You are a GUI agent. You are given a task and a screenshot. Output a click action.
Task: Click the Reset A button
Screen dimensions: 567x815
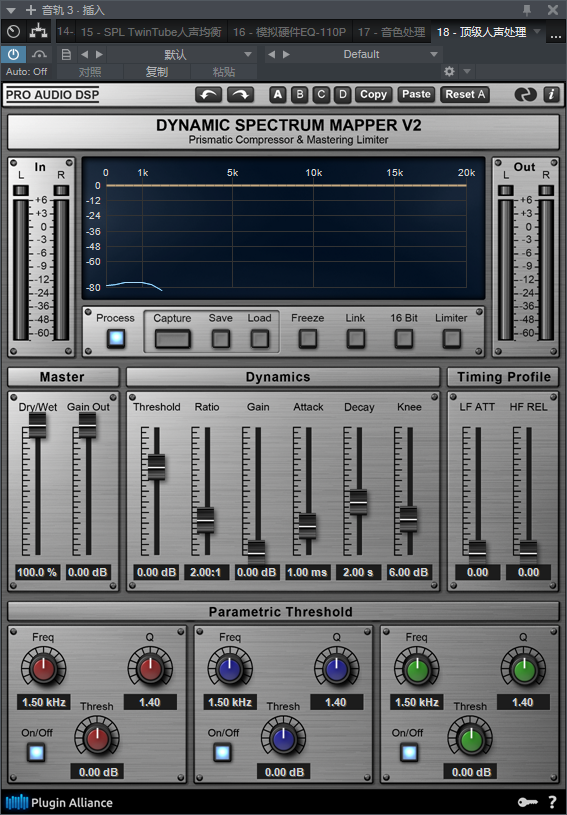[x=465, y=95]
